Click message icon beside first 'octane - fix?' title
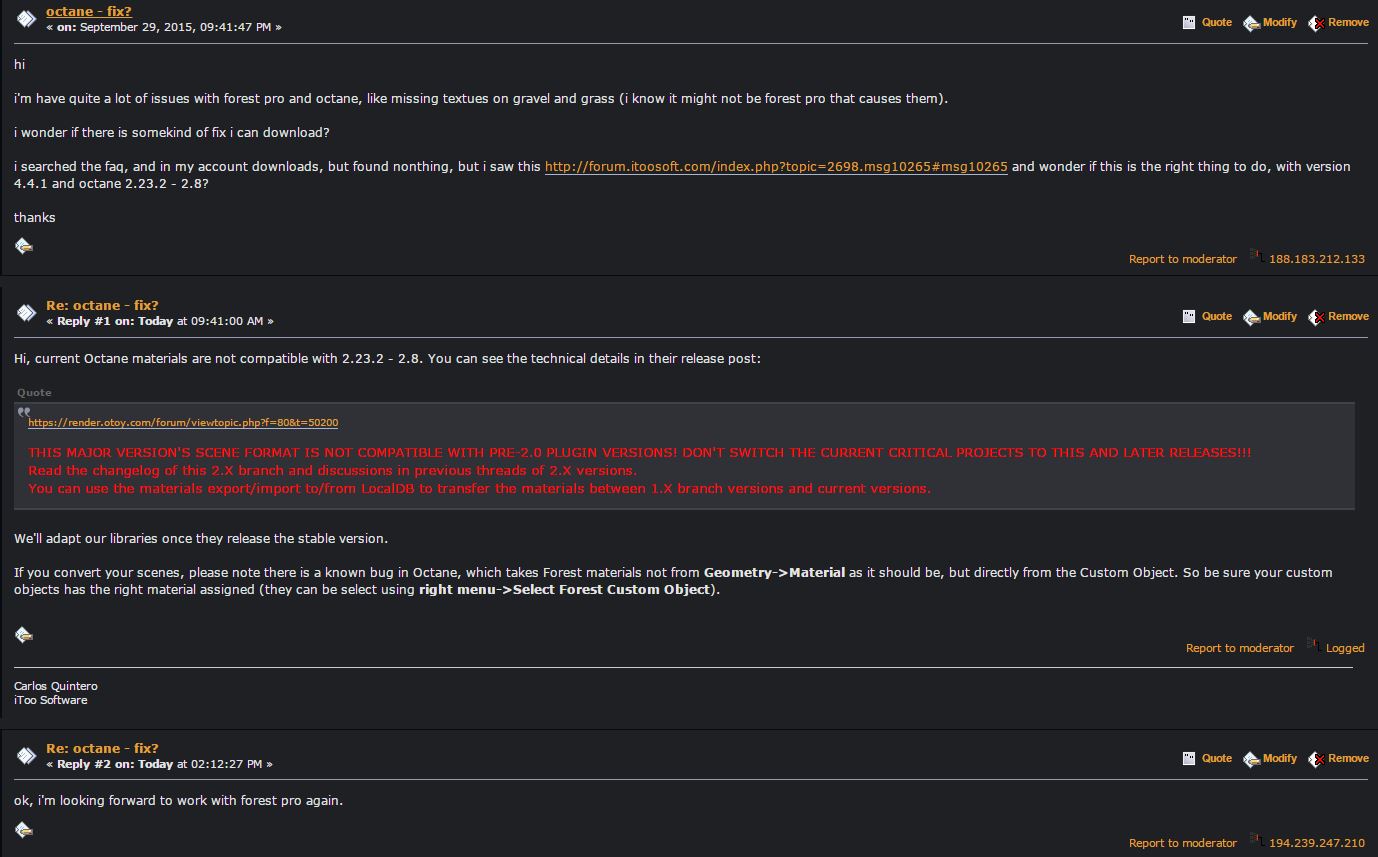 [27, 19]
